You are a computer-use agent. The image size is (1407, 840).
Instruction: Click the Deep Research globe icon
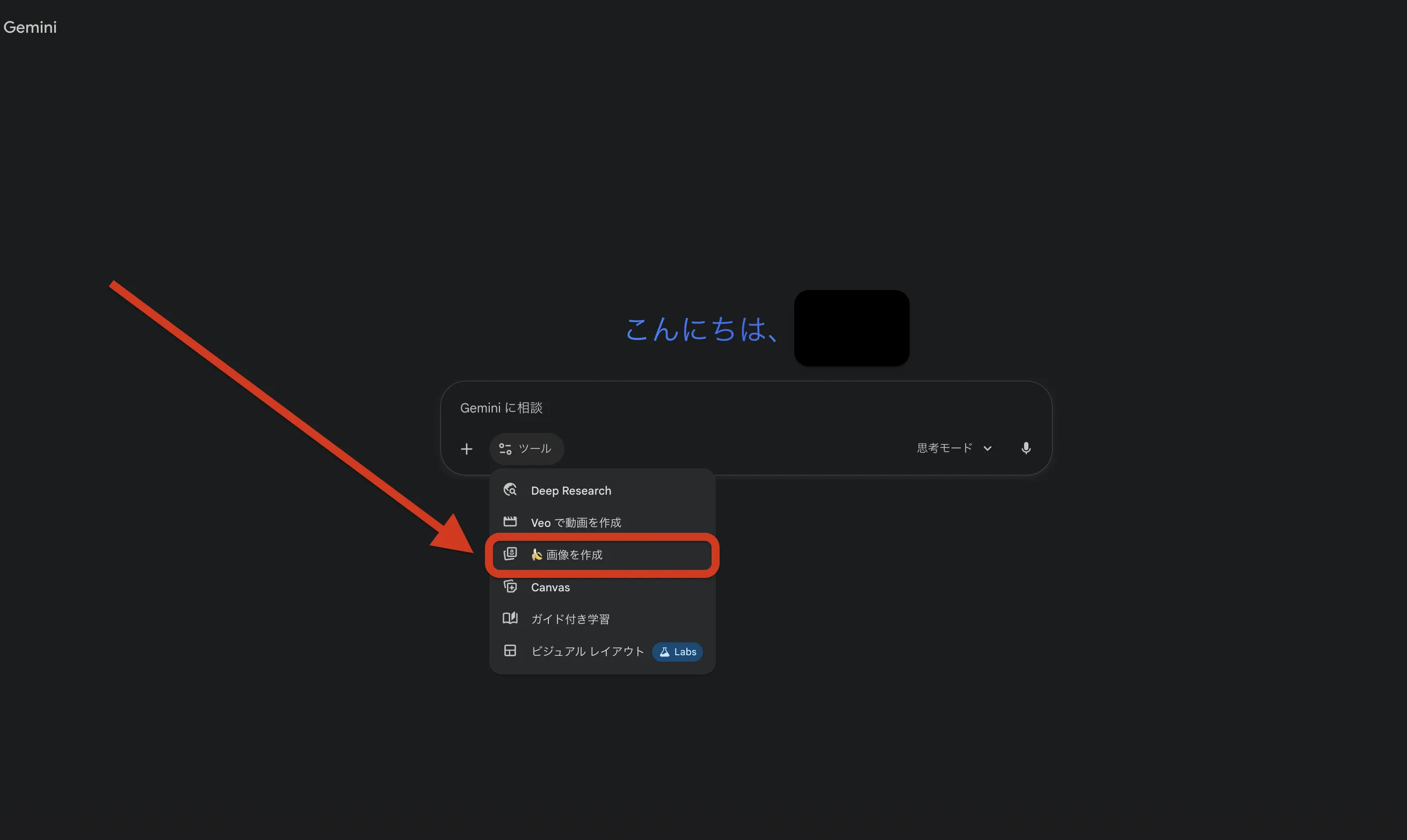click(510, 490)
